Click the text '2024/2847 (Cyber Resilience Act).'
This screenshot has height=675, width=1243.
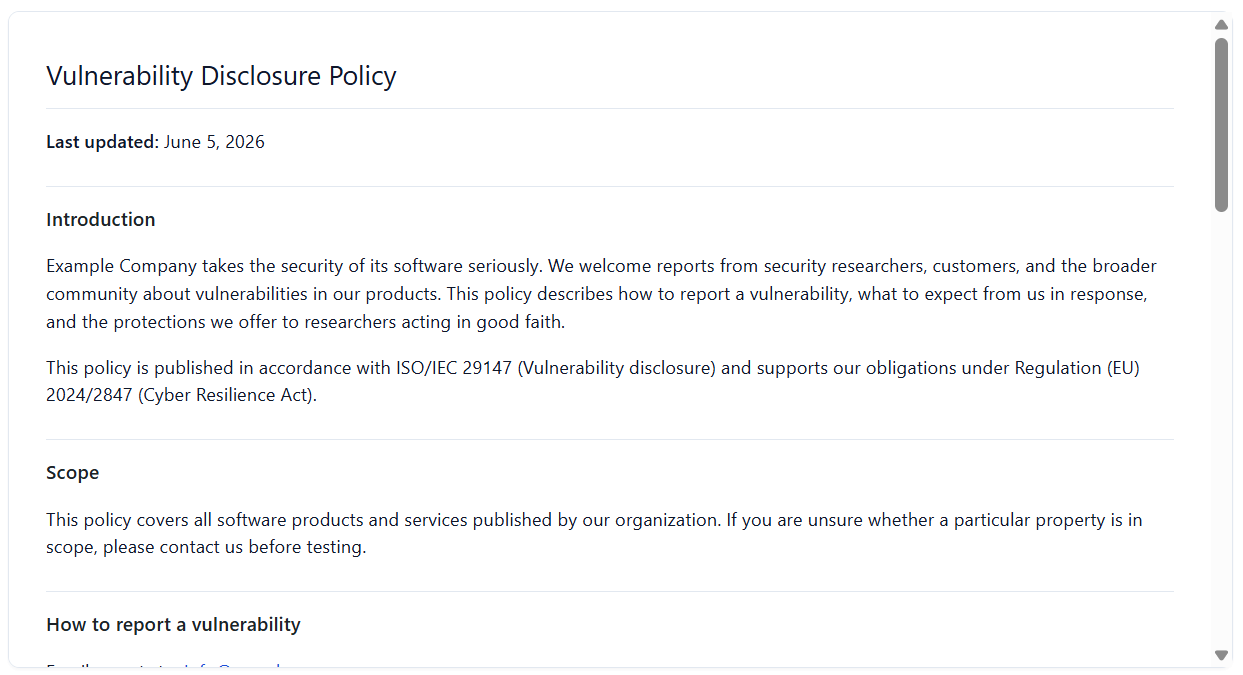pyautogui.click(x=181, y=395)
